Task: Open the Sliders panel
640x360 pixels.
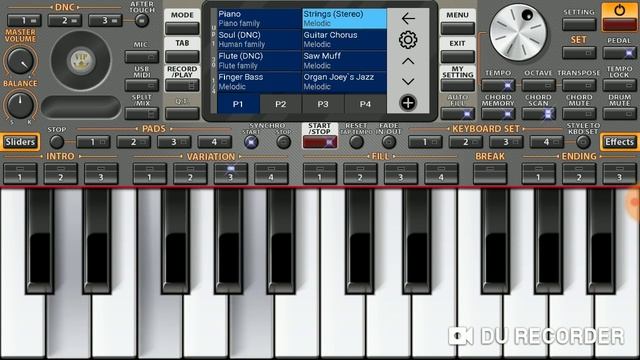Action: [20, 142]
